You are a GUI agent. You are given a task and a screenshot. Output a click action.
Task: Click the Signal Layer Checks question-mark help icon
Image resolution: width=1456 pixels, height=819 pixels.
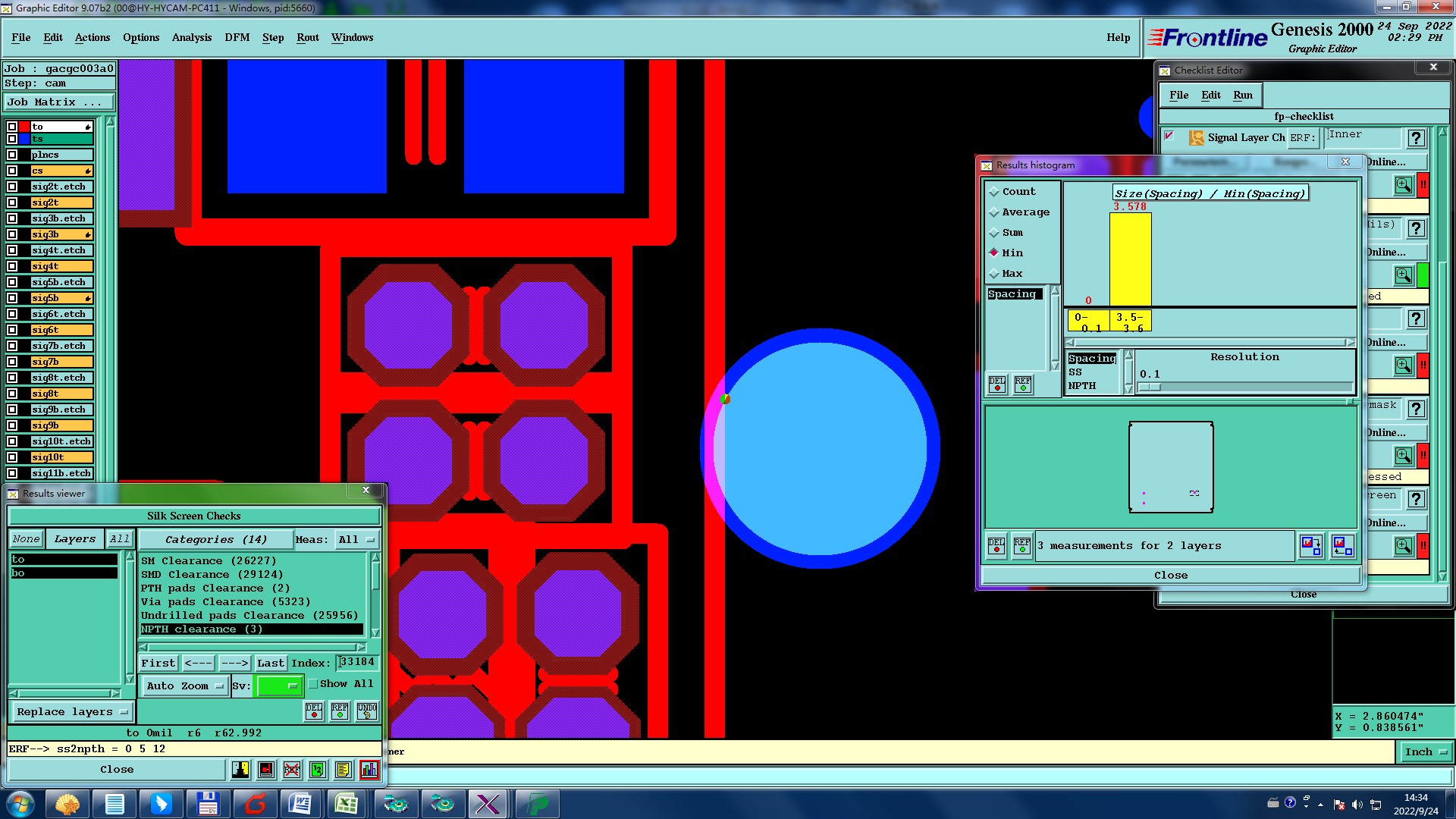[1415, 138]
